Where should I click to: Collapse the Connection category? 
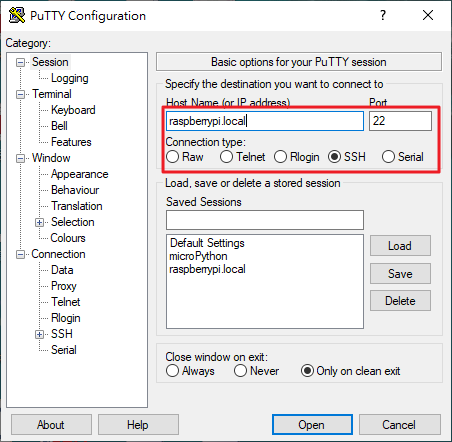click(x=21, y=254)
